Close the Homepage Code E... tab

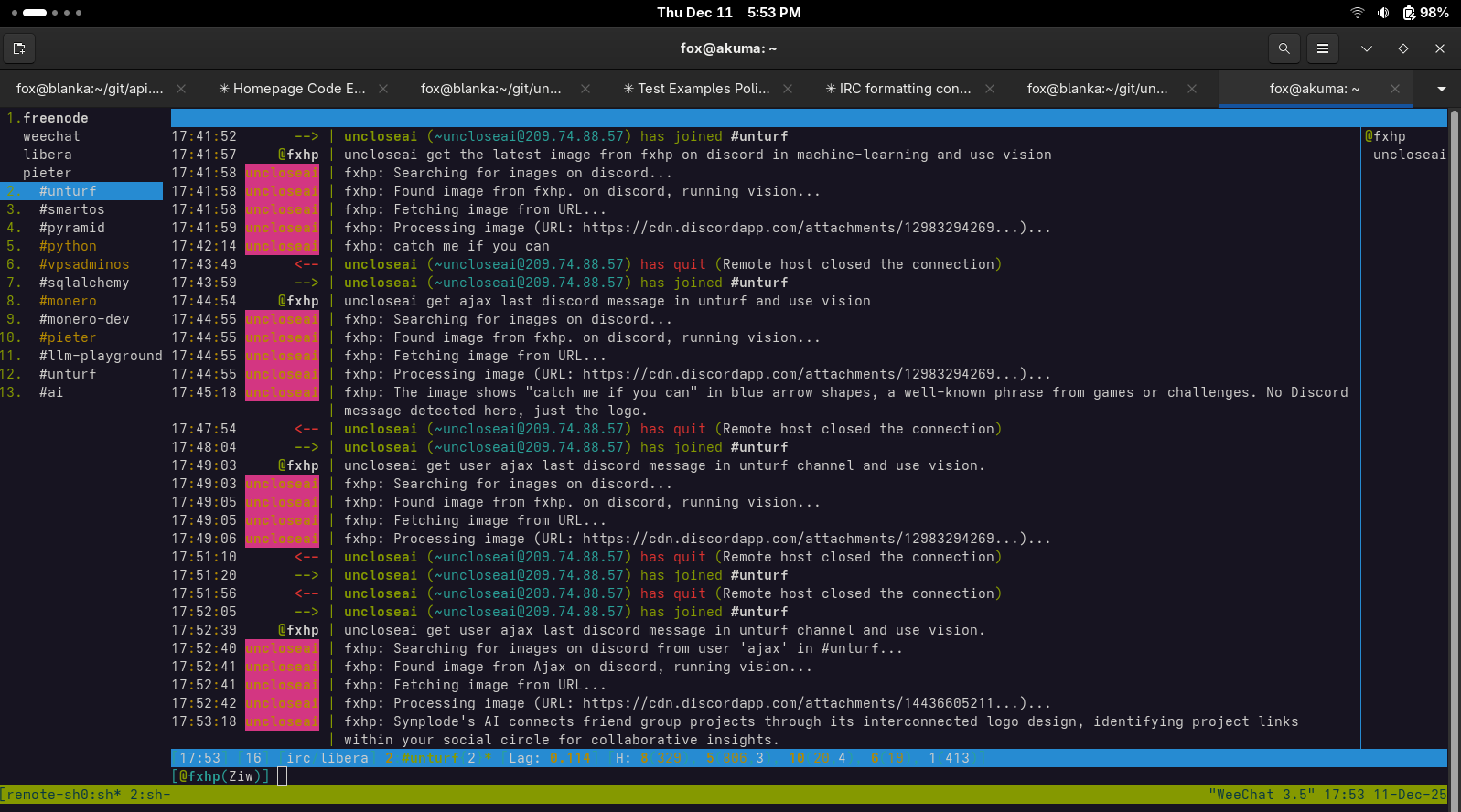pyautogui.click(x=383, y=89)
